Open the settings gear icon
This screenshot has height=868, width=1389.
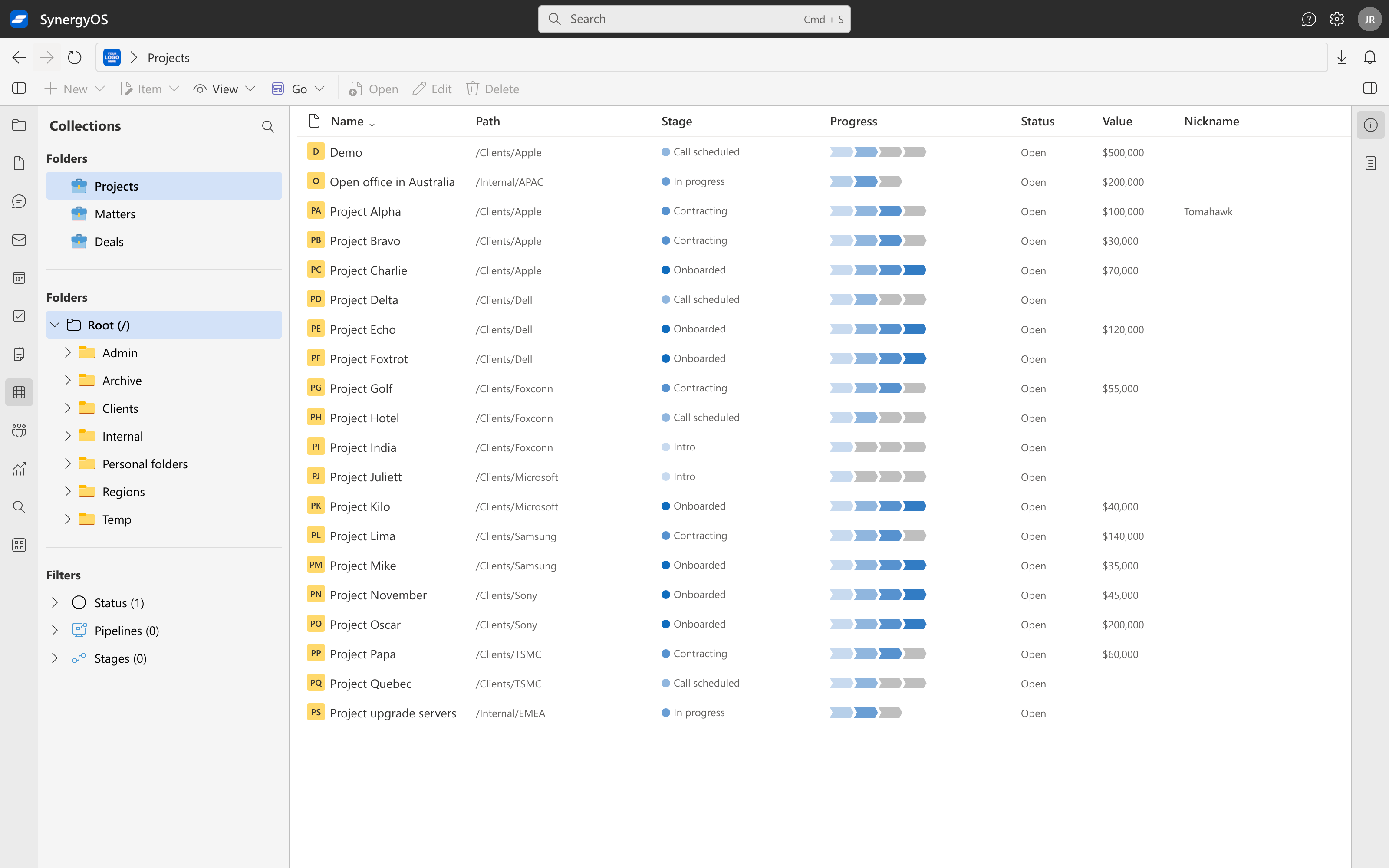pos(1337,19)
